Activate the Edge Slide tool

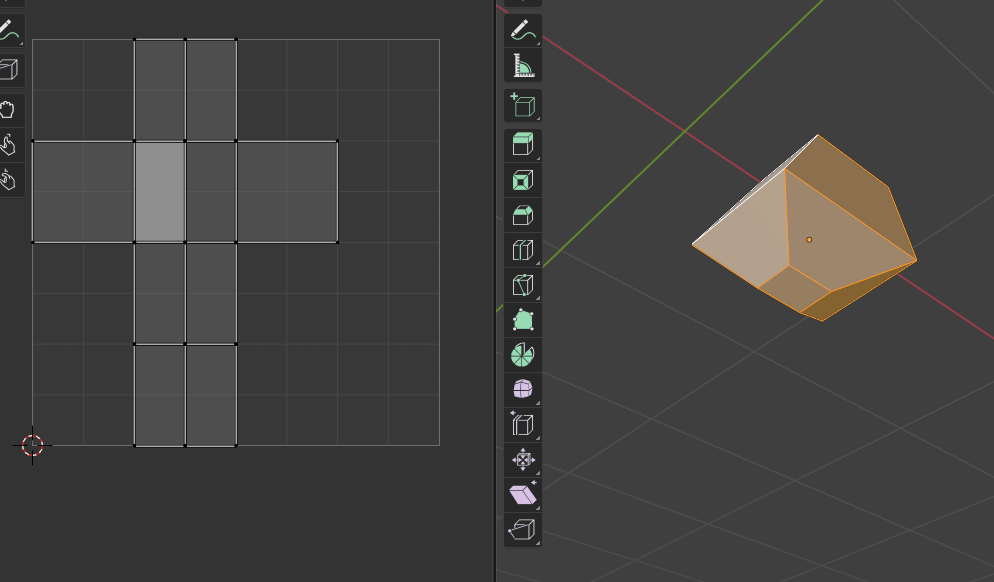click(522, 424)
